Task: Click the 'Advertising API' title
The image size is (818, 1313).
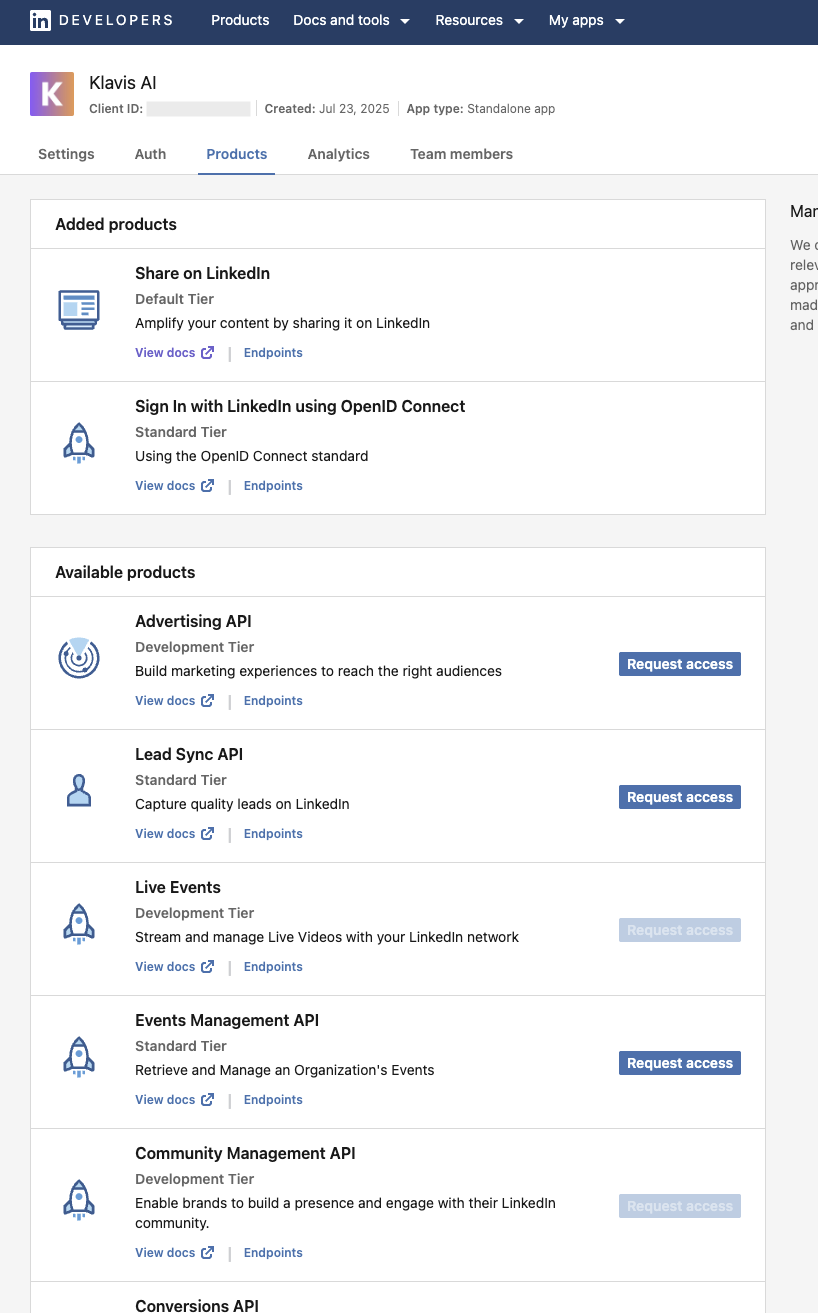Action: point(193,621)
